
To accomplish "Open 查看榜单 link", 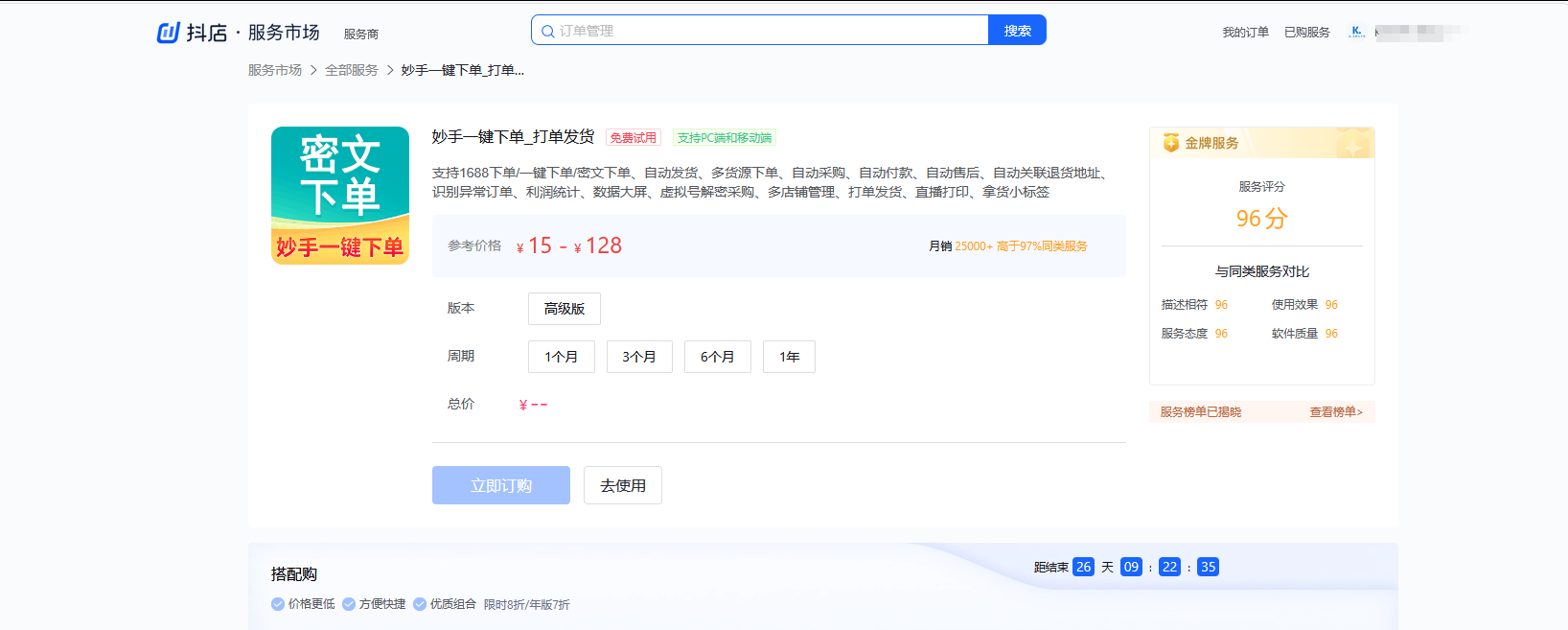I will [x=1336, y=411].
